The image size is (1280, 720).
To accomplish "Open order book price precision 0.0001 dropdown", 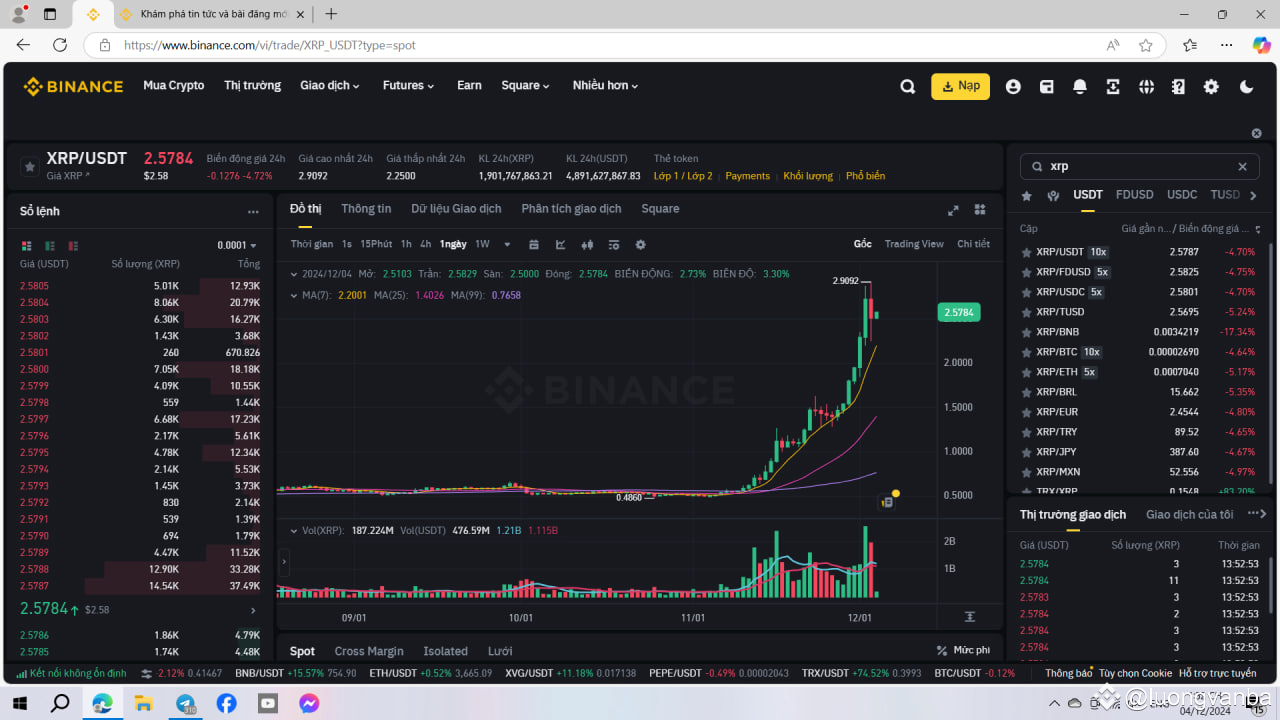I will (237, 245).
